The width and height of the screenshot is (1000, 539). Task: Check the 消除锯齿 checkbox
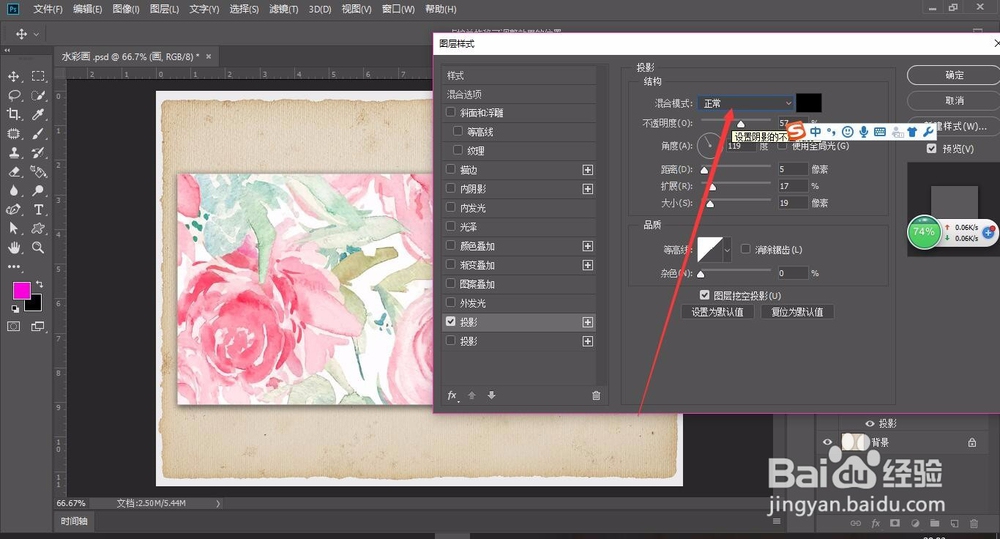tap(746, 249)
